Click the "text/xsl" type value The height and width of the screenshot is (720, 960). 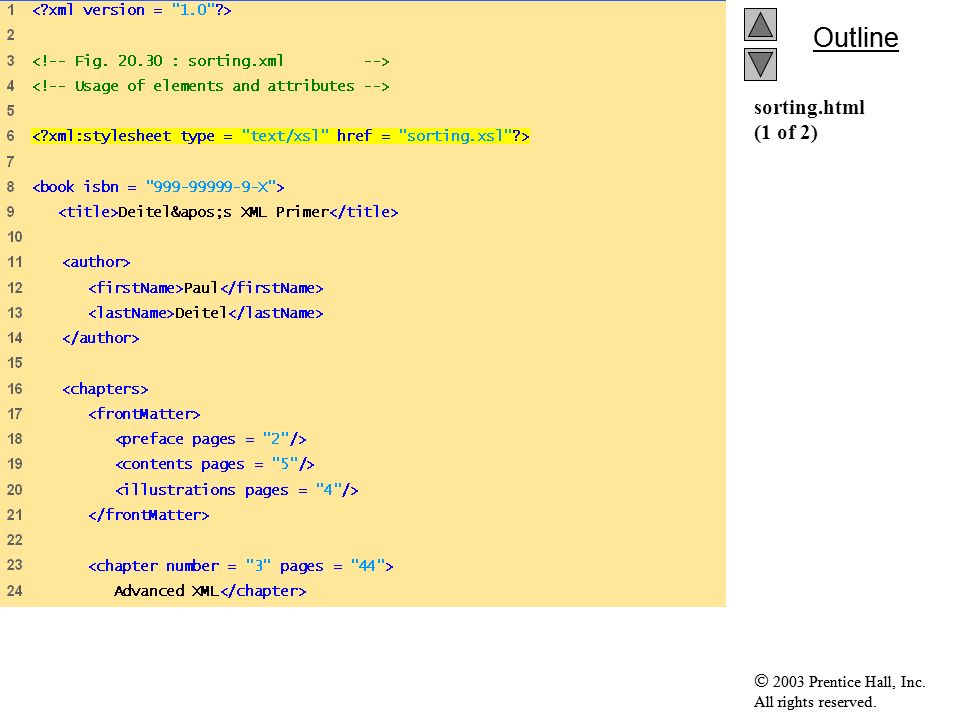pyautogui.click(x=285, y=136)
